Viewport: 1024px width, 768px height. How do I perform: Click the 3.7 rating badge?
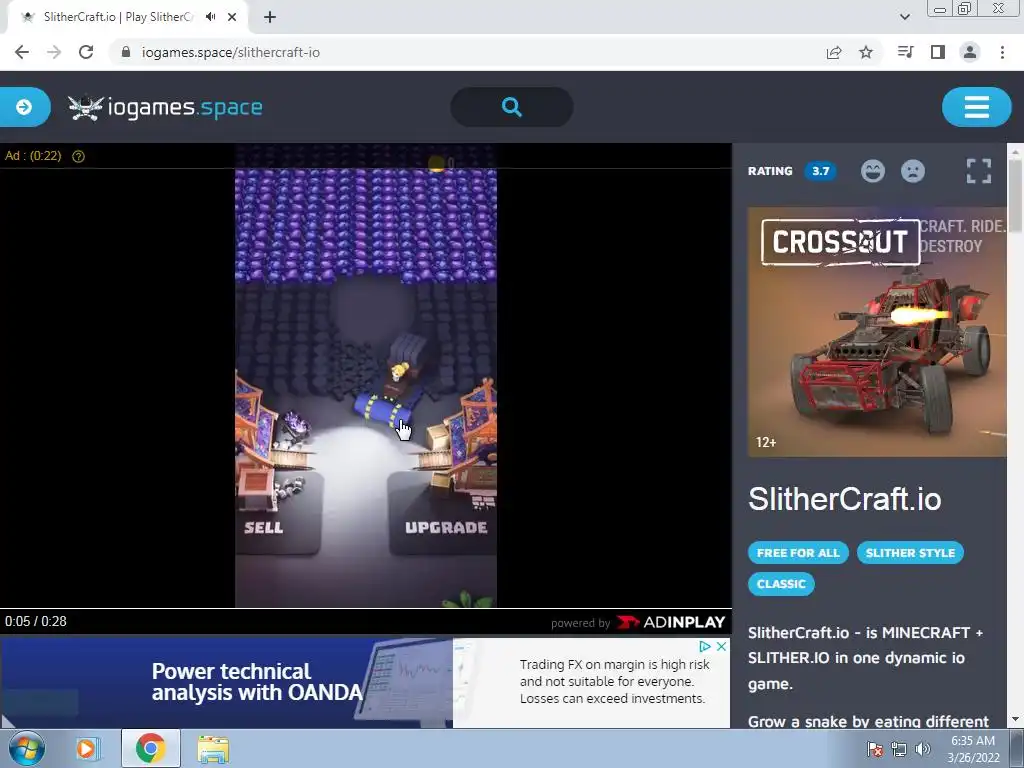click(820, 171)
